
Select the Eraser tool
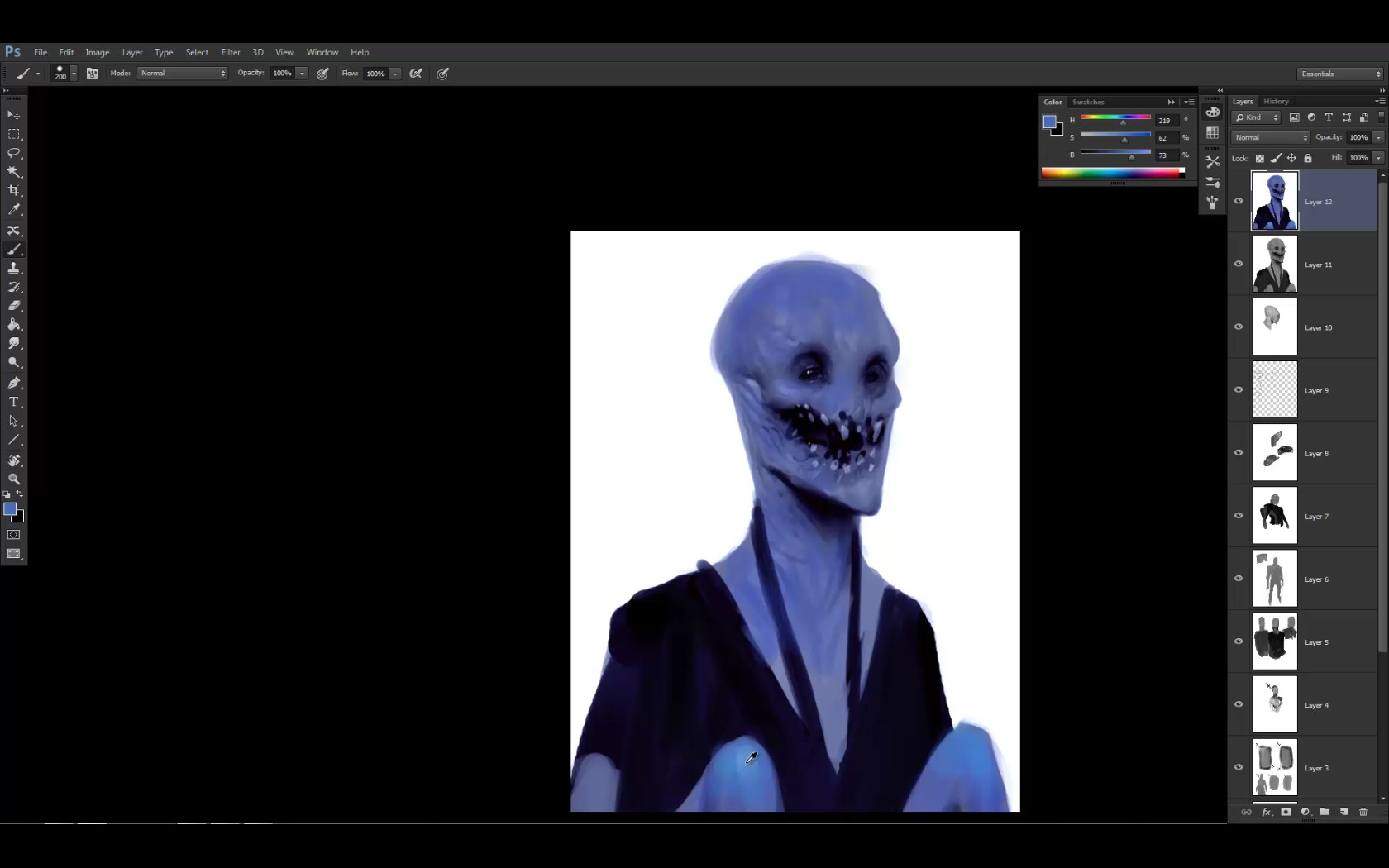(x=14, y=306)
